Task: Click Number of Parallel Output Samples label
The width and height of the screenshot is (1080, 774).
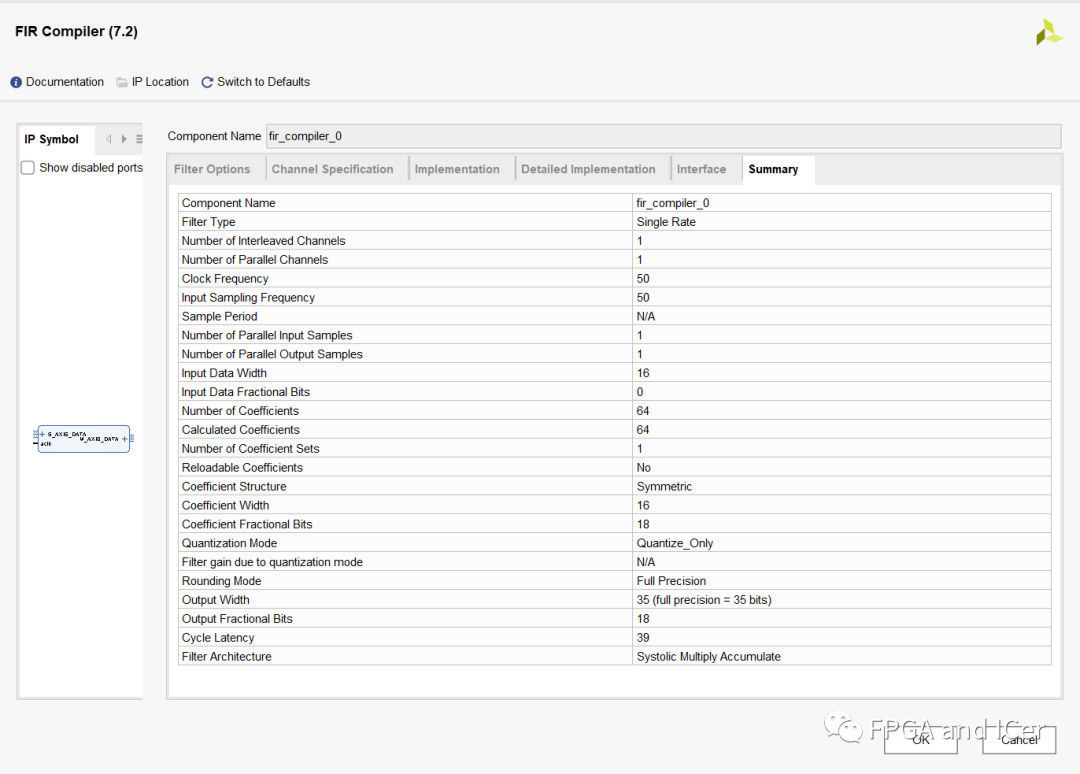Action: (272, 355)
